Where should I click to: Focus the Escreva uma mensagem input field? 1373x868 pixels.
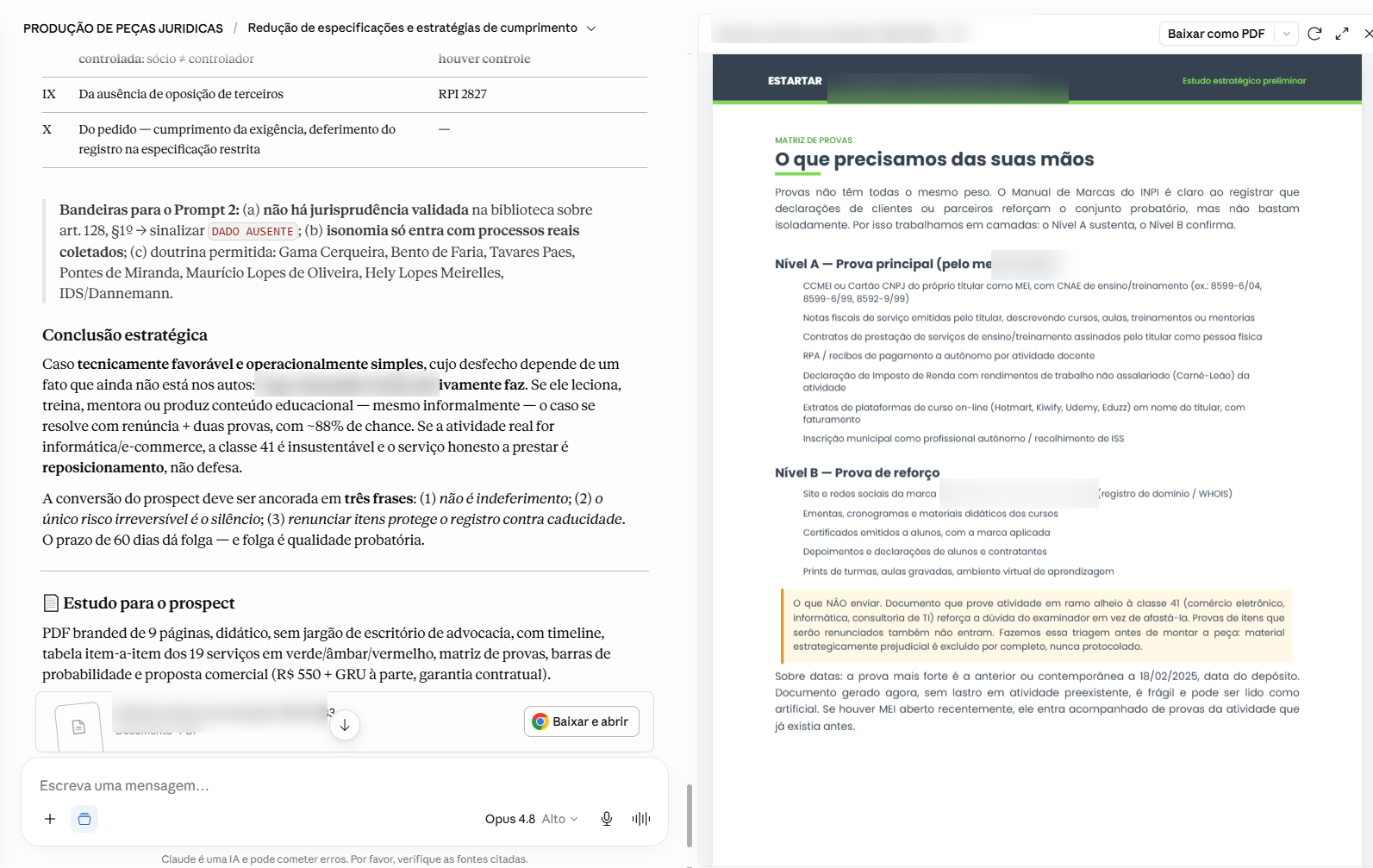pos(345,785)
